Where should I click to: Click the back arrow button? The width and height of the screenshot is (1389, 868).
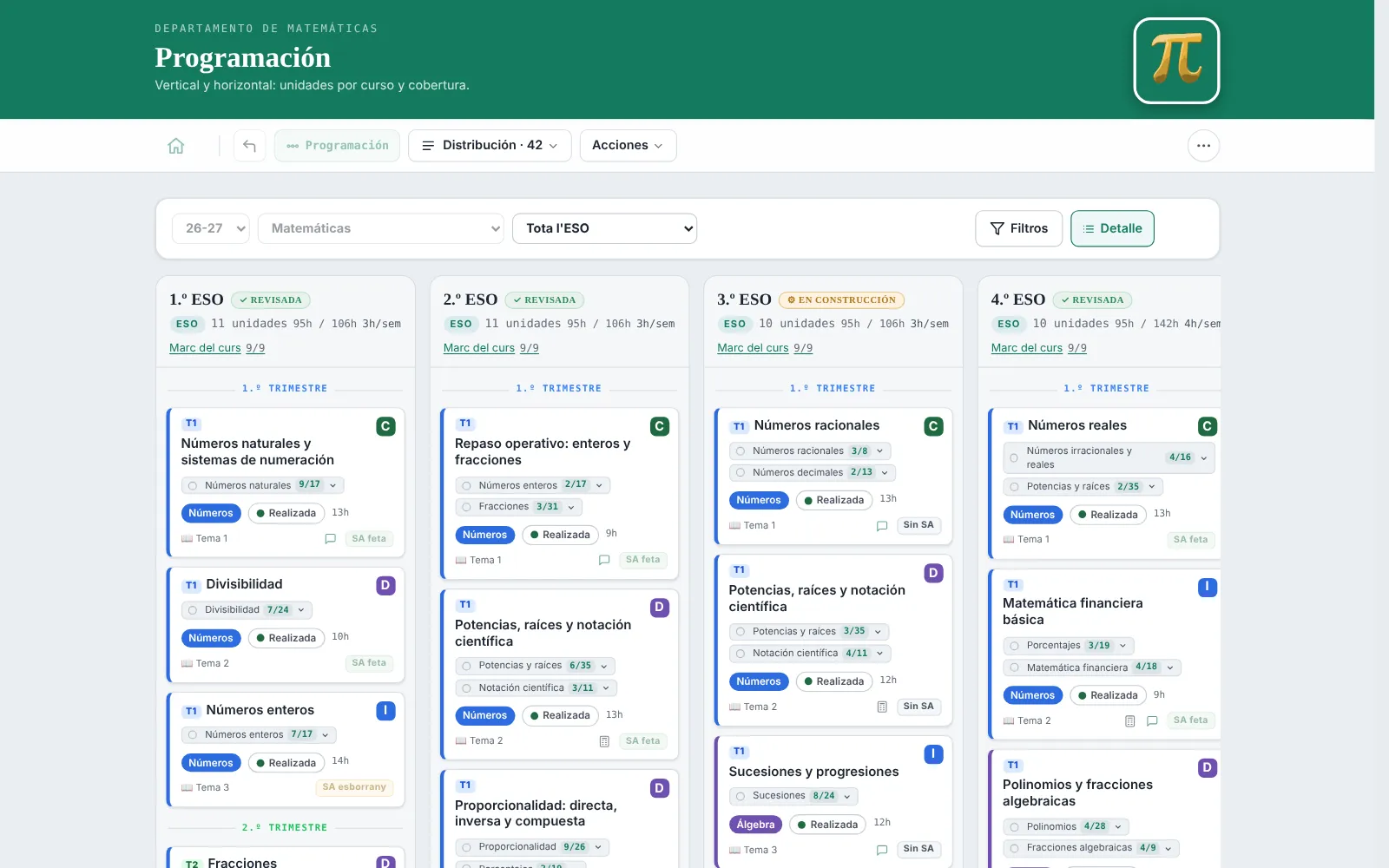(x=249, y=146)
